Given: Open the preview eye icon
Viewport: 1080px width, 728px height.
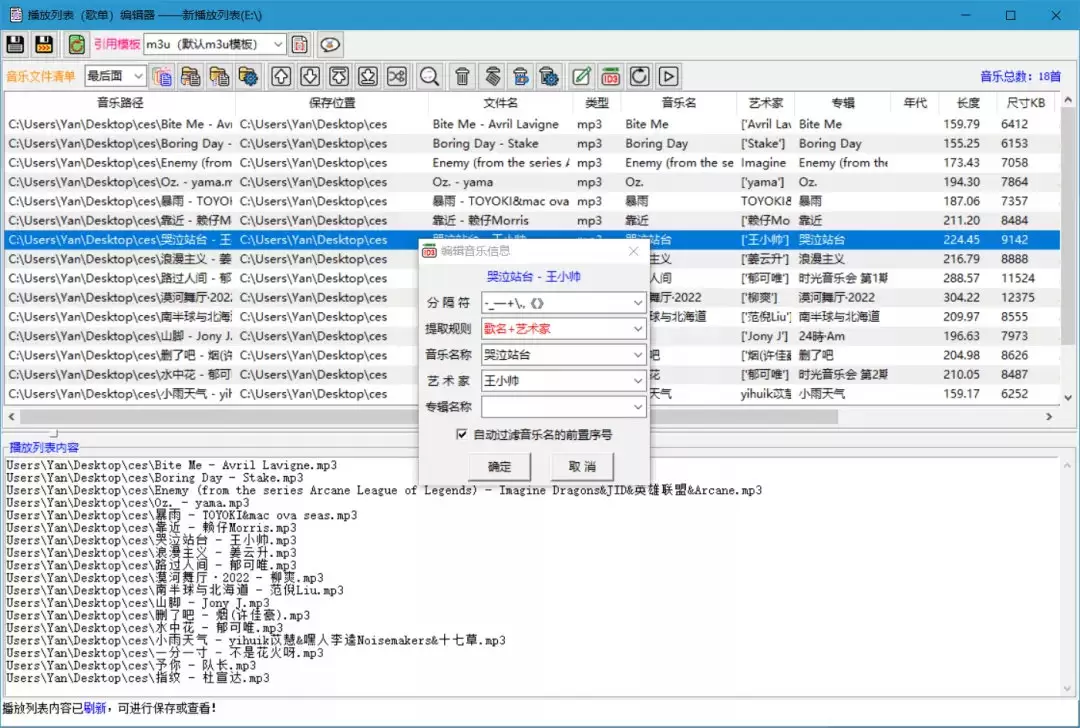Looking at the screenshot, I should 330,45.
